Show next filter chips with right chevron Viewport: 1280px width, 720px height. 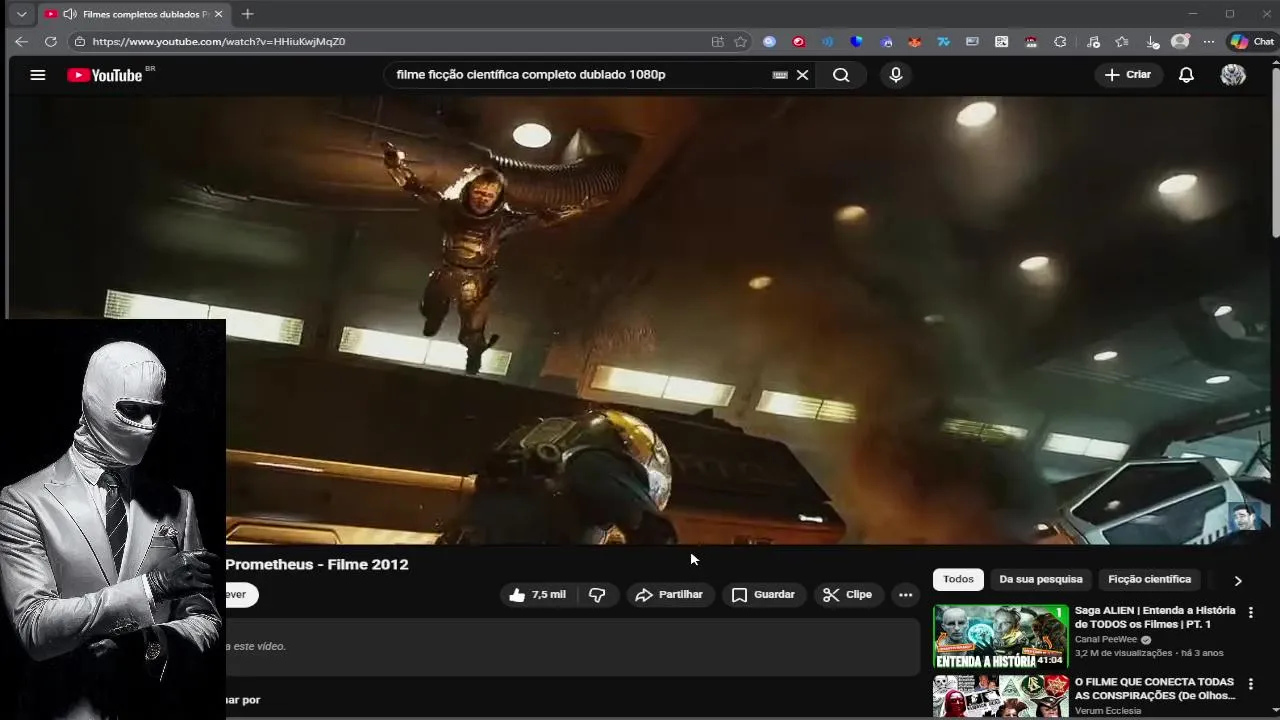1238,580
